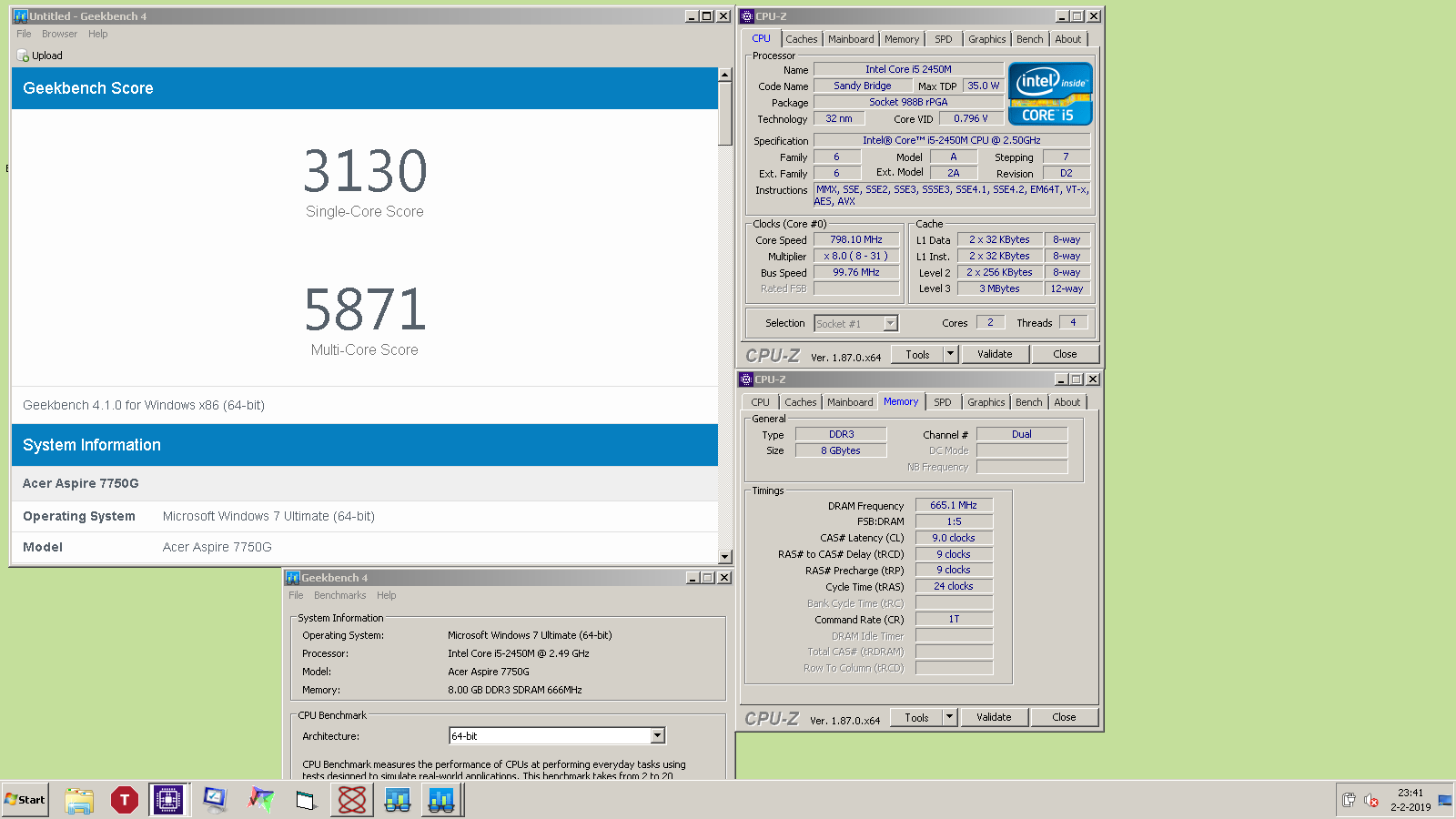
Task: Switch to Caches tab in upper CPU-Z
Action: [x=802, y=39]
